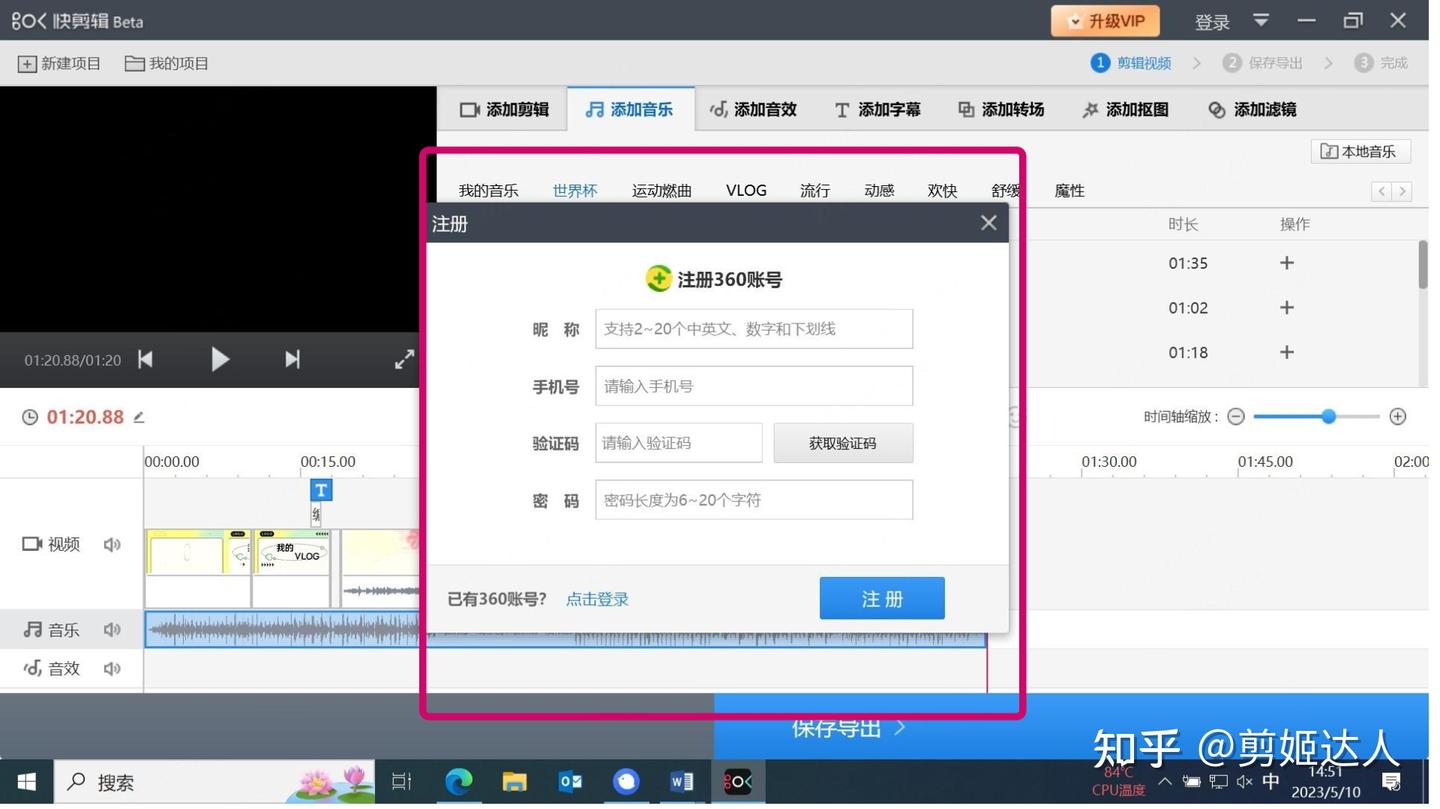Open Task View on taskbar

click(x=402, y=783)
